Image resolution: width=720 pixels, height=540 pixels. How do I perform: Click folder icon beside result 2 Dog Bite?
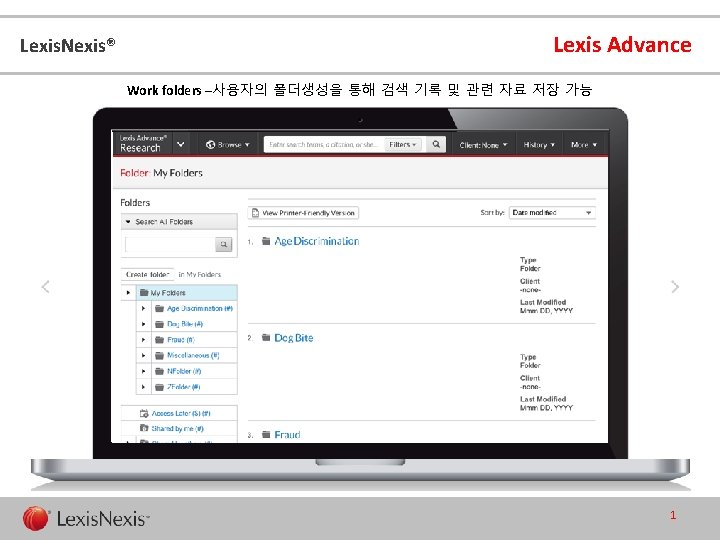[266, 338]
